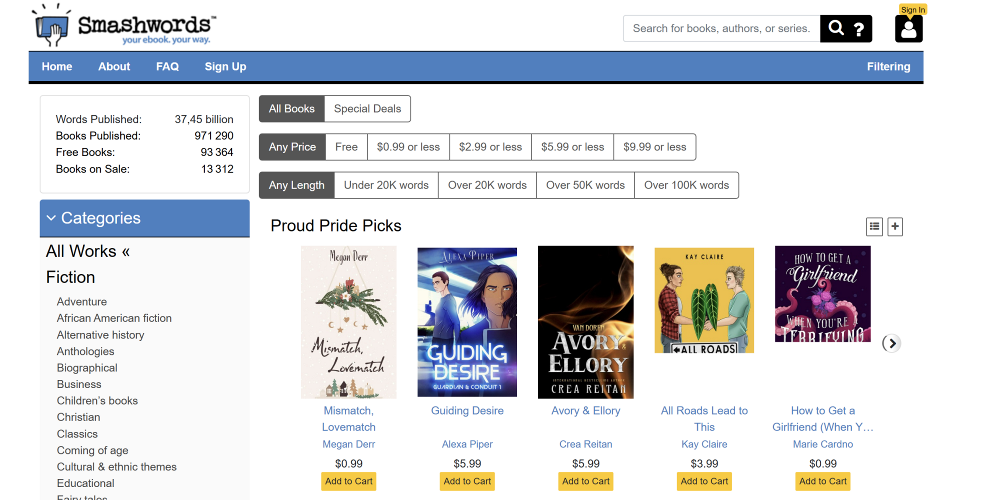Image resolution: width=1000 pixels, height=500 pixels.
Task: View author Alexa Piper
Action: pos(467,445)
